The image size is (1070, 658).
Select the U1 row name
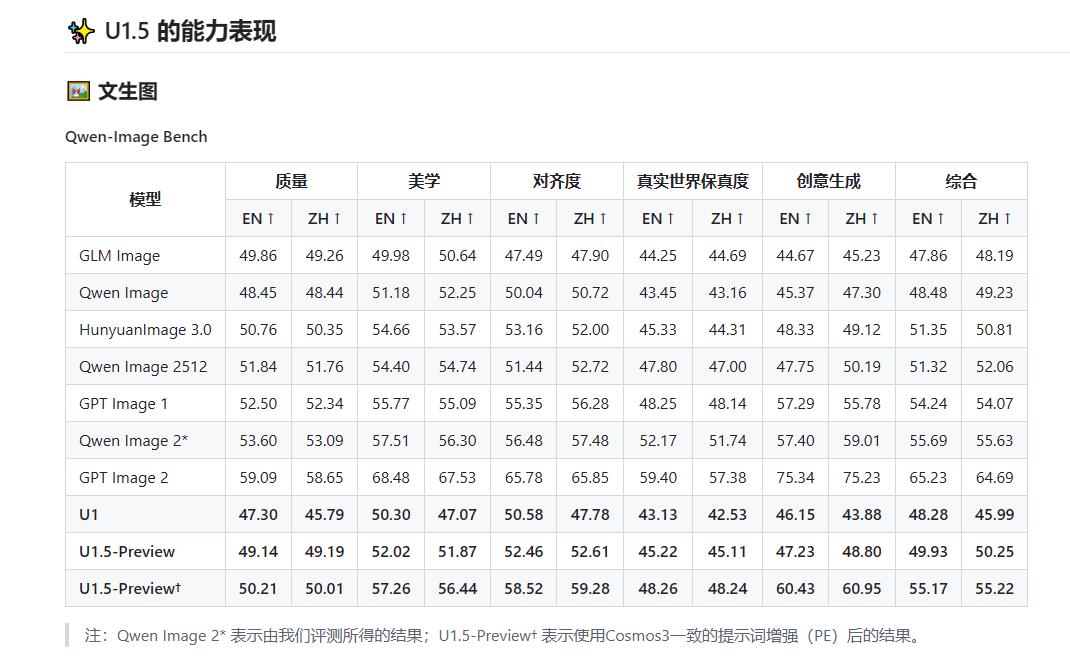click(x=89, y=515)
